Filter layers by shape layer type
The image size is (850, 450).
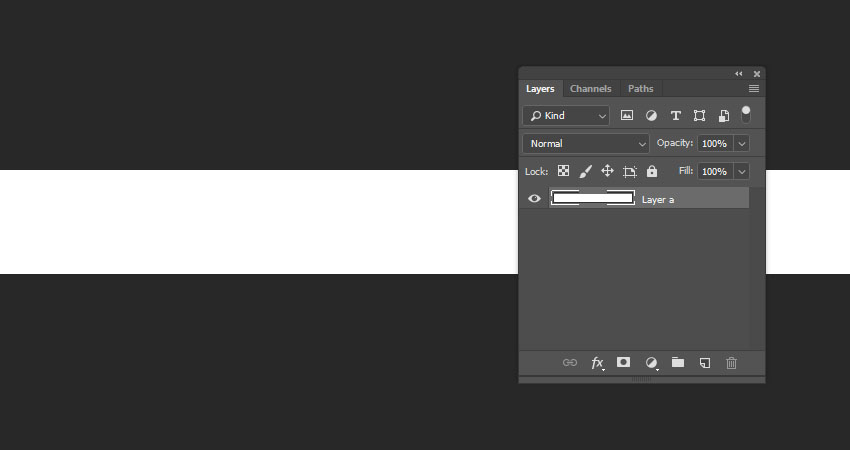pos(699,116)
